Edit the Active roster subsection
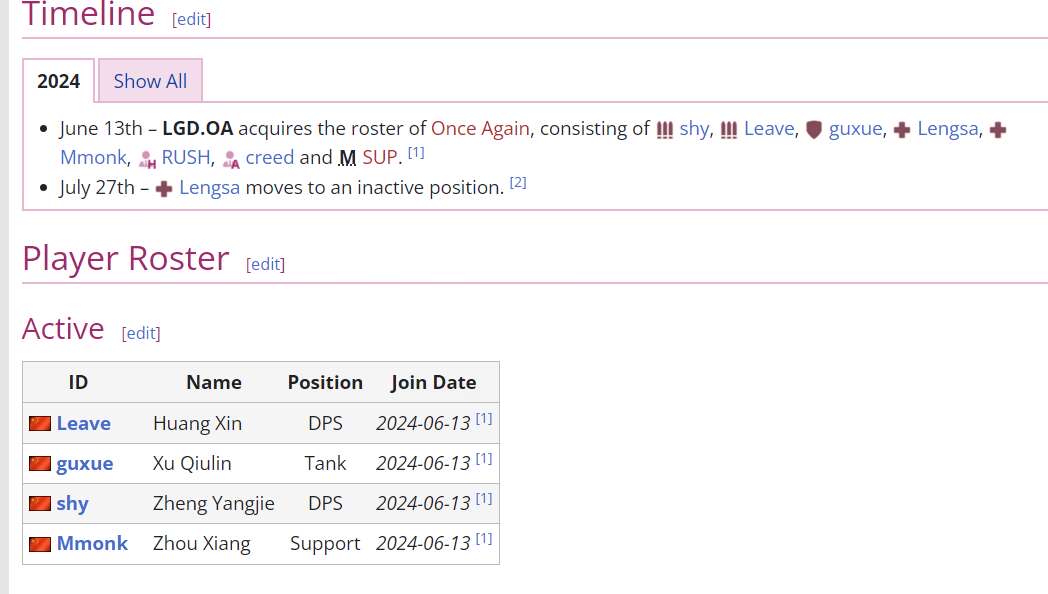The image size is (1048, 594). pyautogui.click(x=140, y=333)
